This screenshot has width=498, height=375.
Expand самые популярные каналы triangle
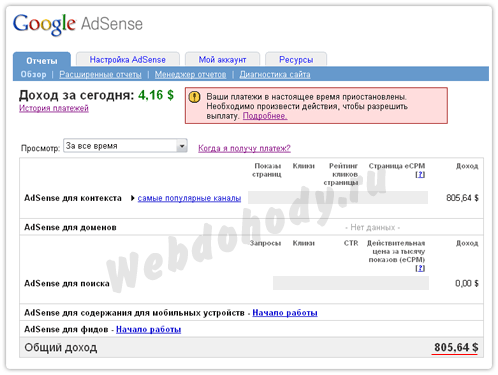133,198
